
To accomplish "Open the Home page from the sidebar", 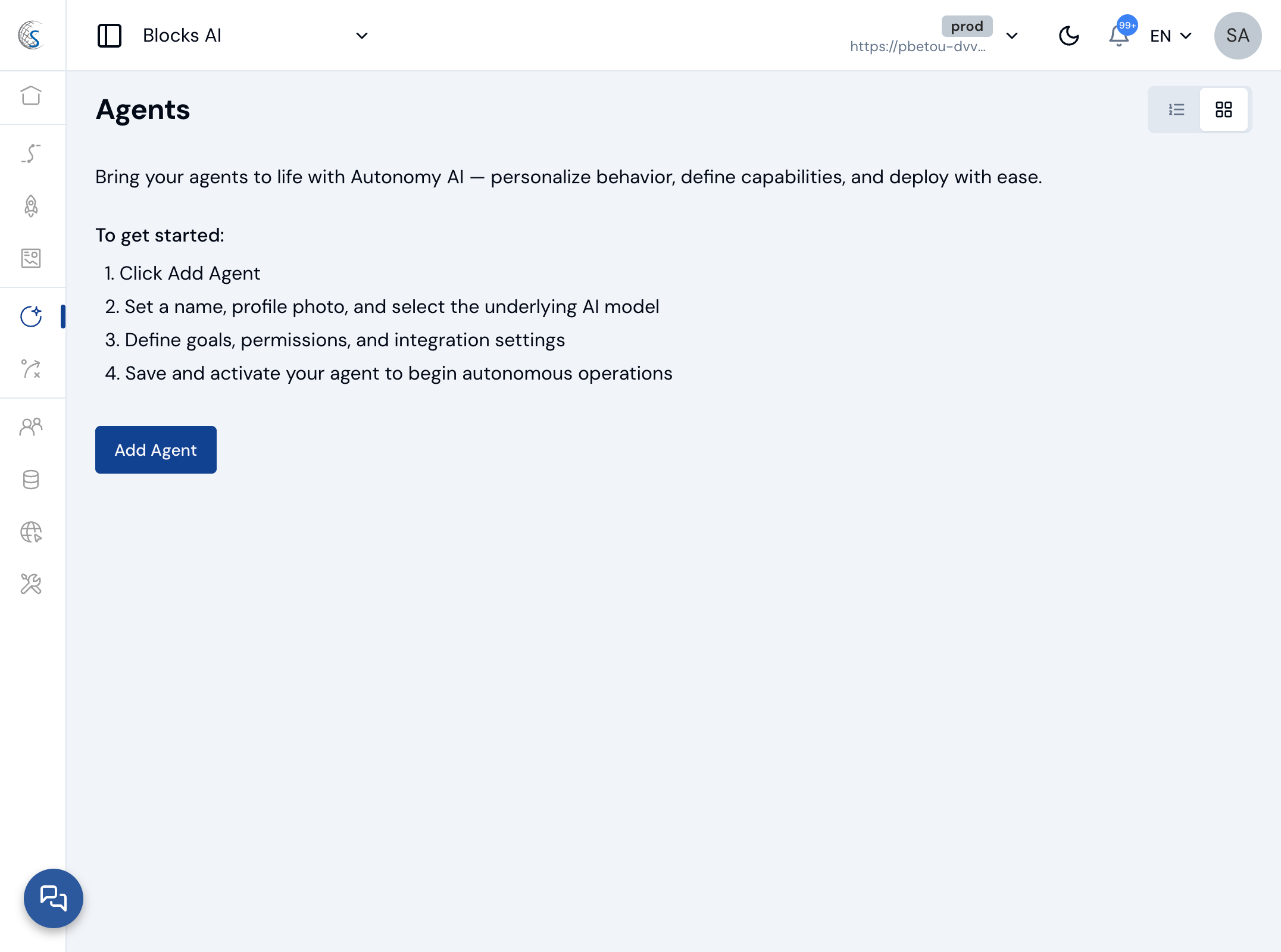I will point(31,96).
